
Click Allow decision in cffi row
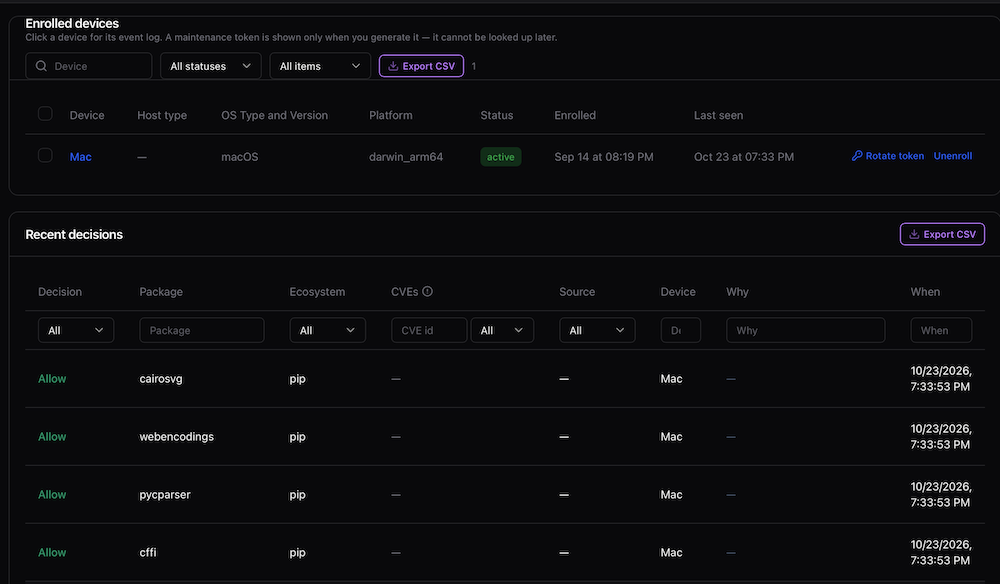pyautogui.click(x=52, y=553)
